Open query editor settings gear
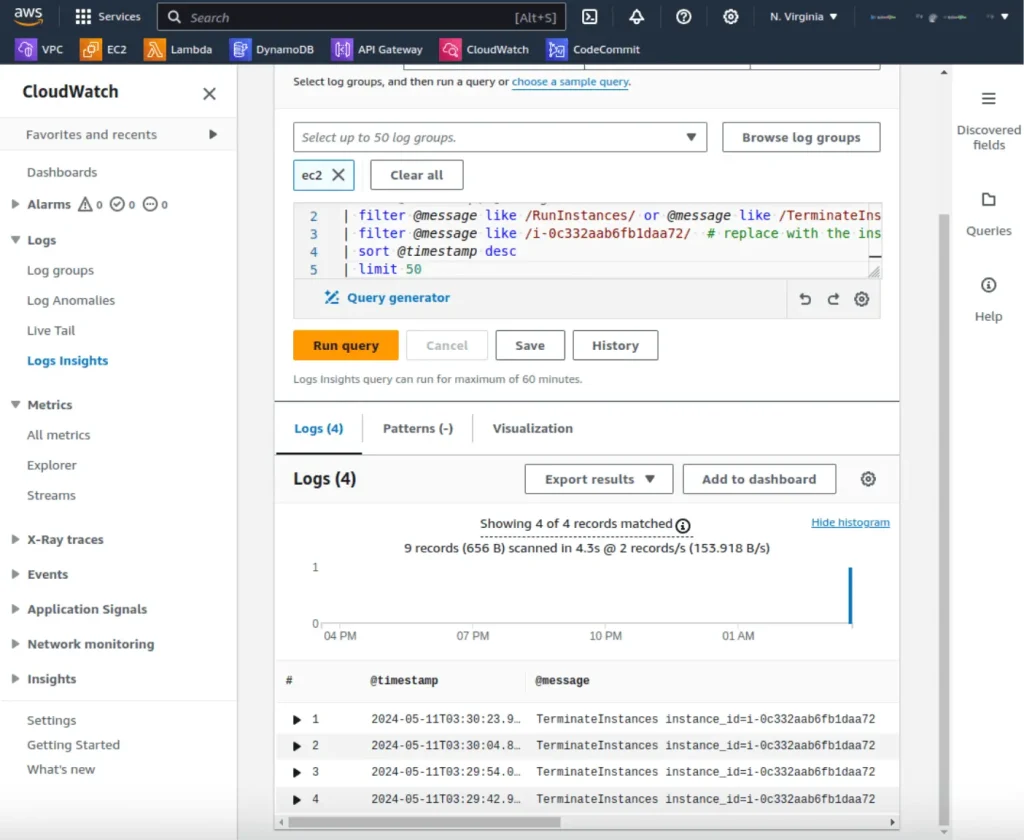The image size is (1024, 840). point(861,299)
